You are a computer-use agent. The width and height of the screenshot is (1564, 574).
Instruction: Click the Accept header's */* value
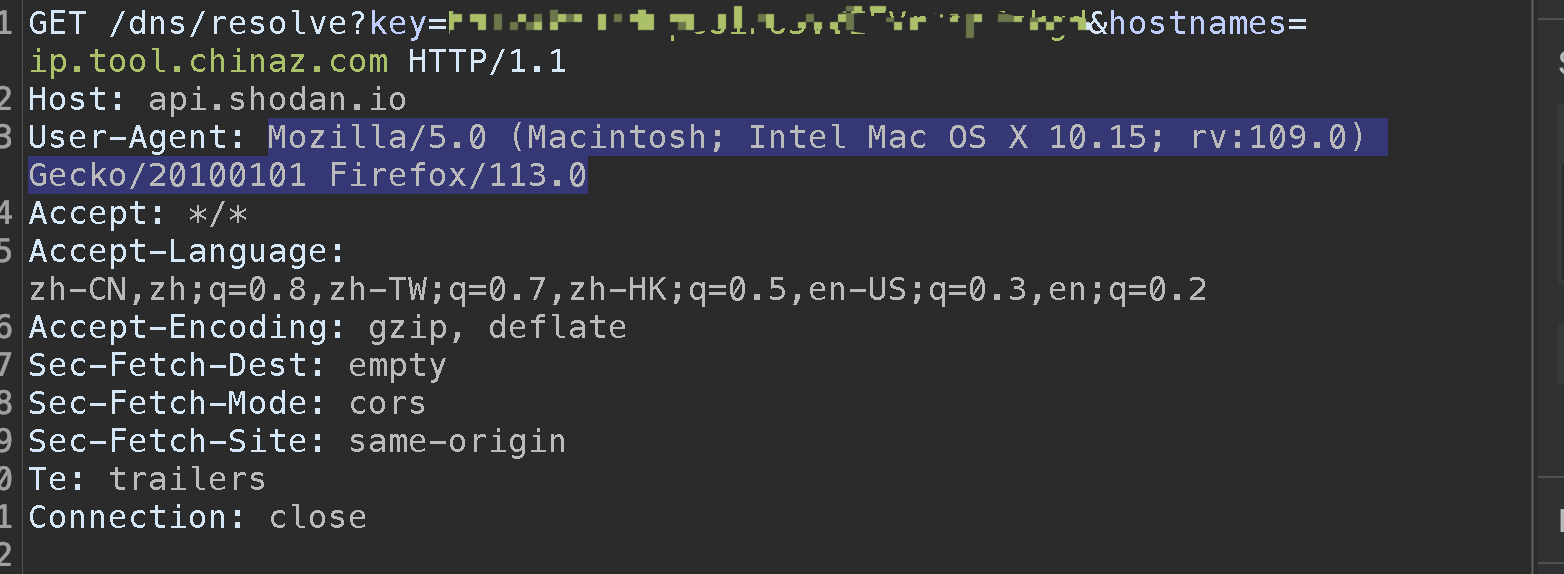tap(217, 213)
